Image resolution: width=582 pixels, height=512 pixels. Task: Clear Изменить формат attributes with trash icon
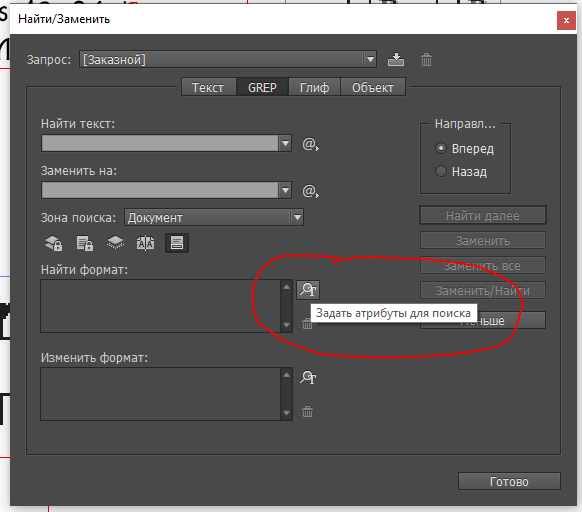click(307, 412)
